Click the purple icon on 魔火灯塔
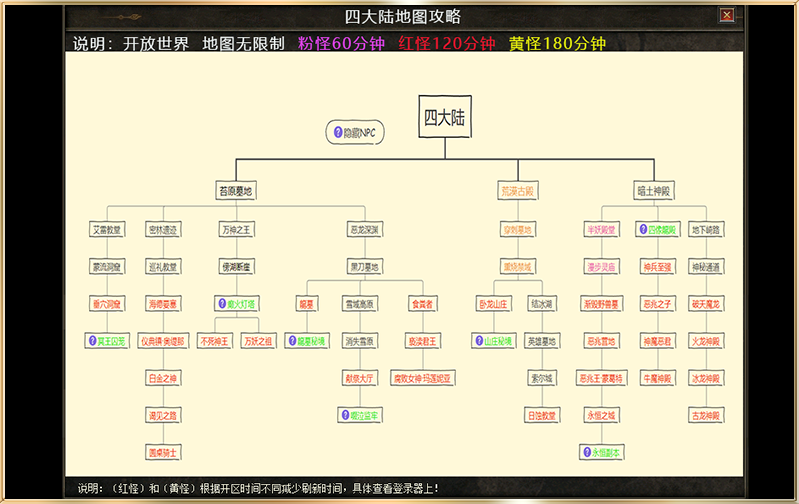Image resolution: width=799 pixels, height=504 pixels. [x=221, y=303]
